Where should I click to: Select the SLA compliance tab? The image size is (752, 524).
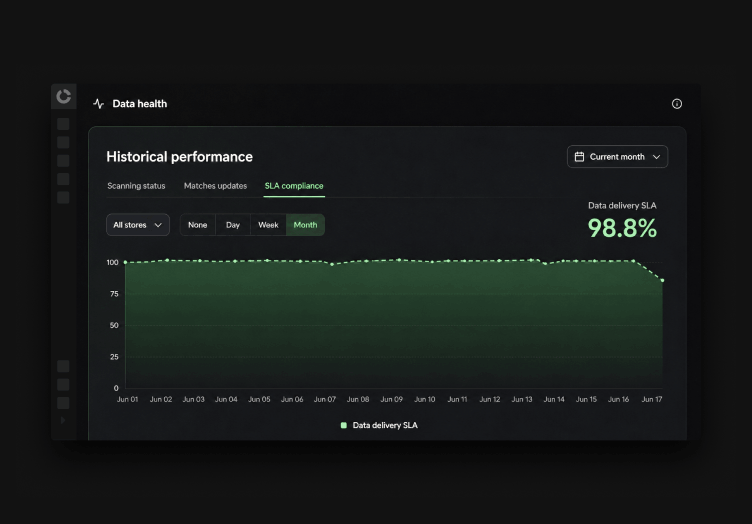pos(294,186)
